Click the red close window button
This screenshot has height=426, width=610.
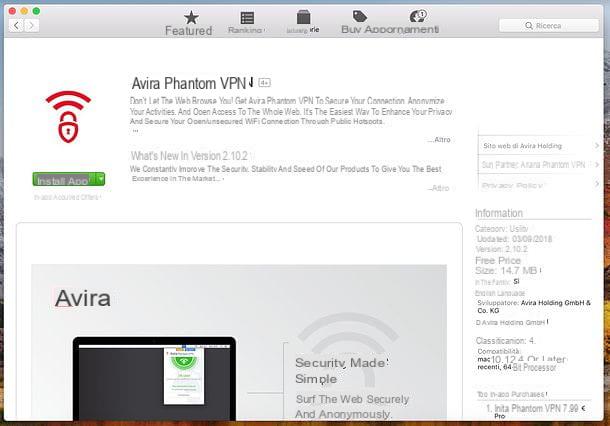[x=12, y=11]
